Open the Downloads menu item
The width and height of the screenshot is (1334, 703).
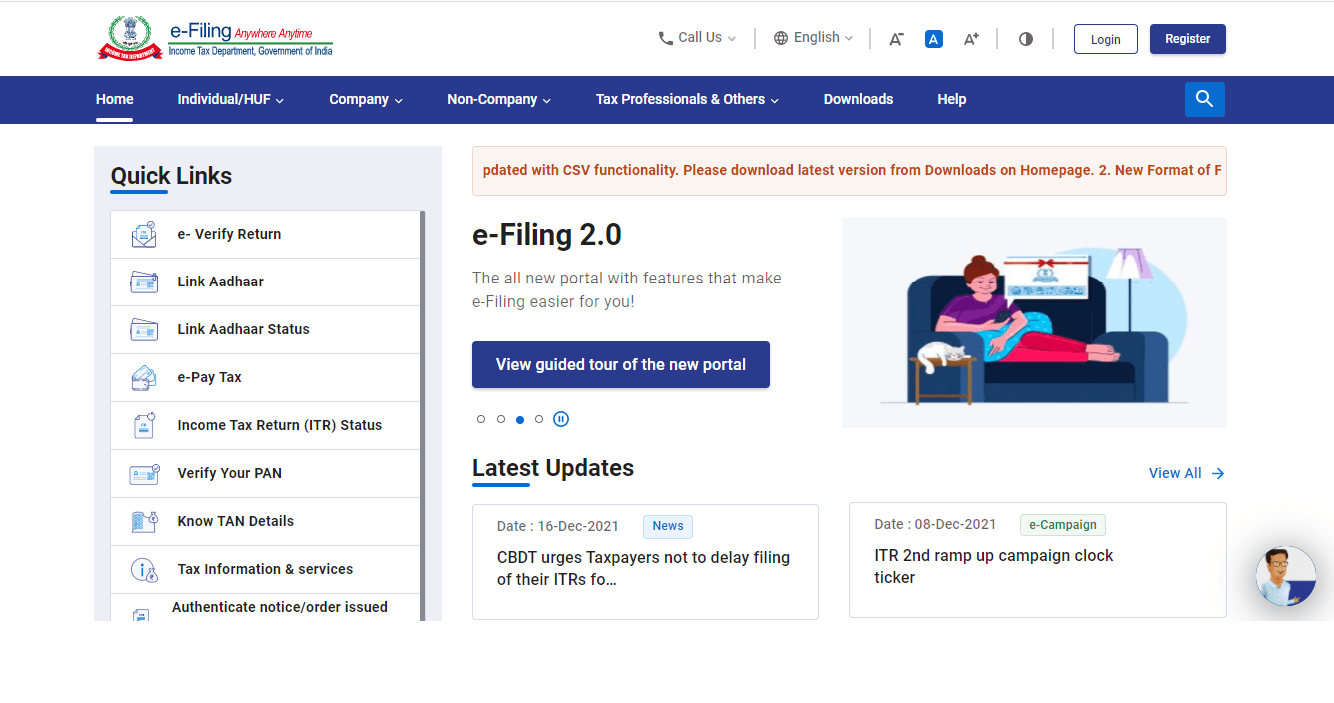858,99
